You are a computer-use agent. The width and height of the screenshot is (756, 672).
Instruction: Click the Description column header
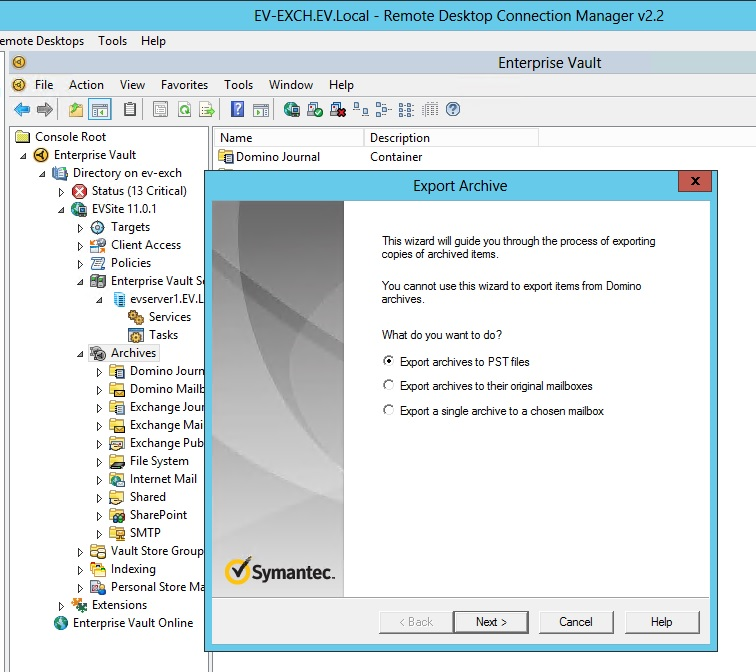pos(451,138)
